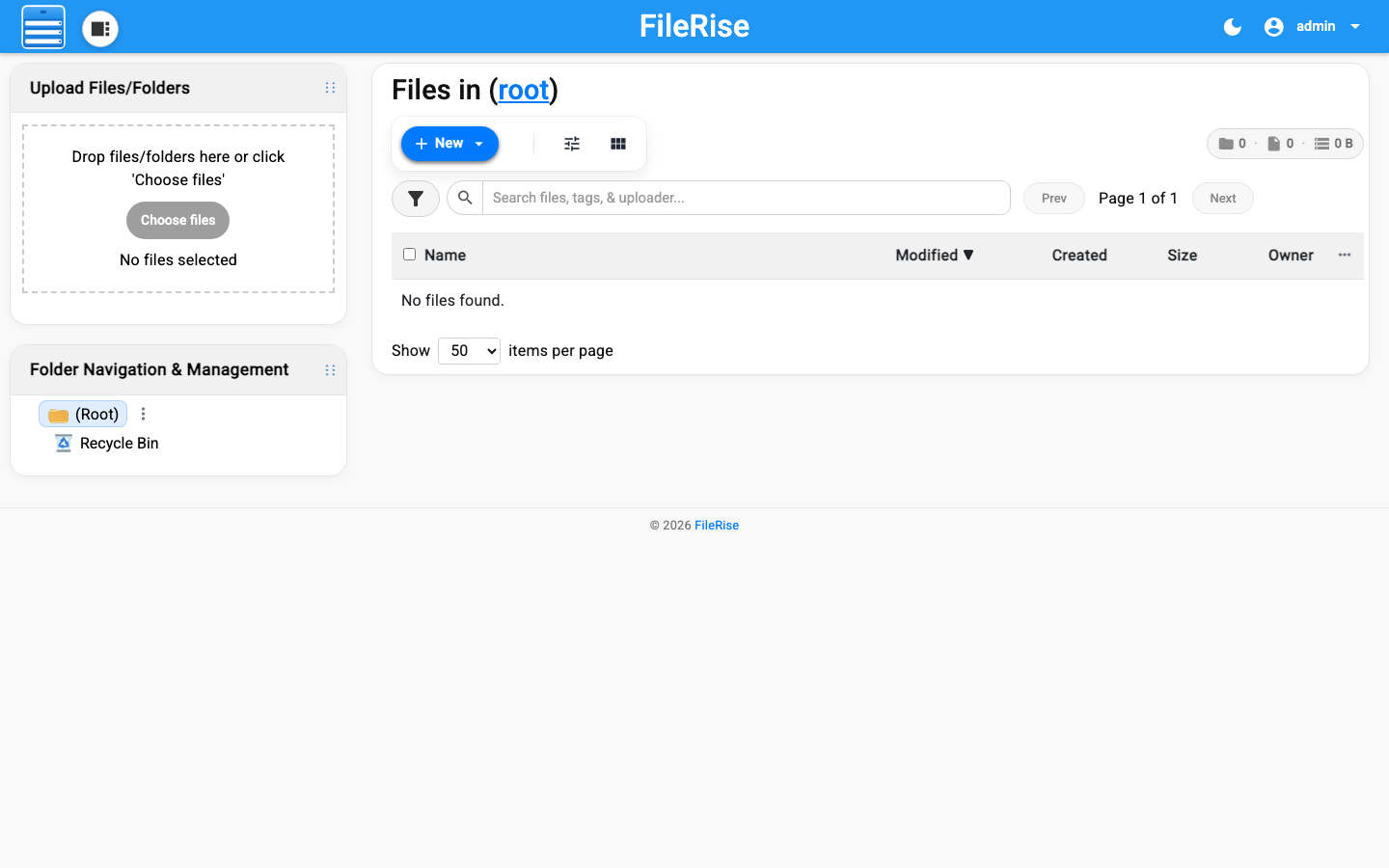Click the Choose files button
Screen dimensions: 1389x868
coord(178,220)
